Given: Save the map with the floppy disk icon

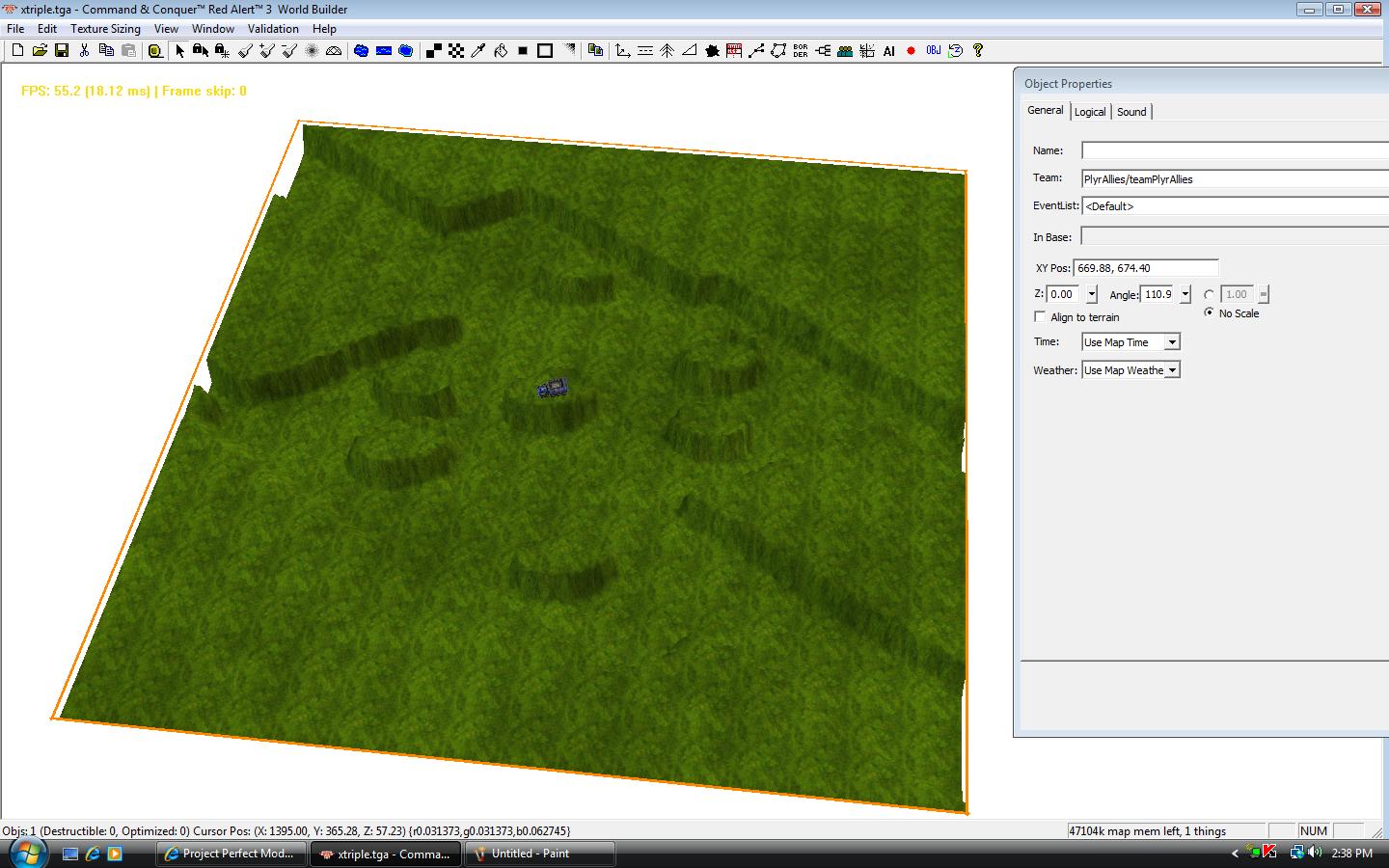Looking at the screenshot, I should [x=62, y=50].
